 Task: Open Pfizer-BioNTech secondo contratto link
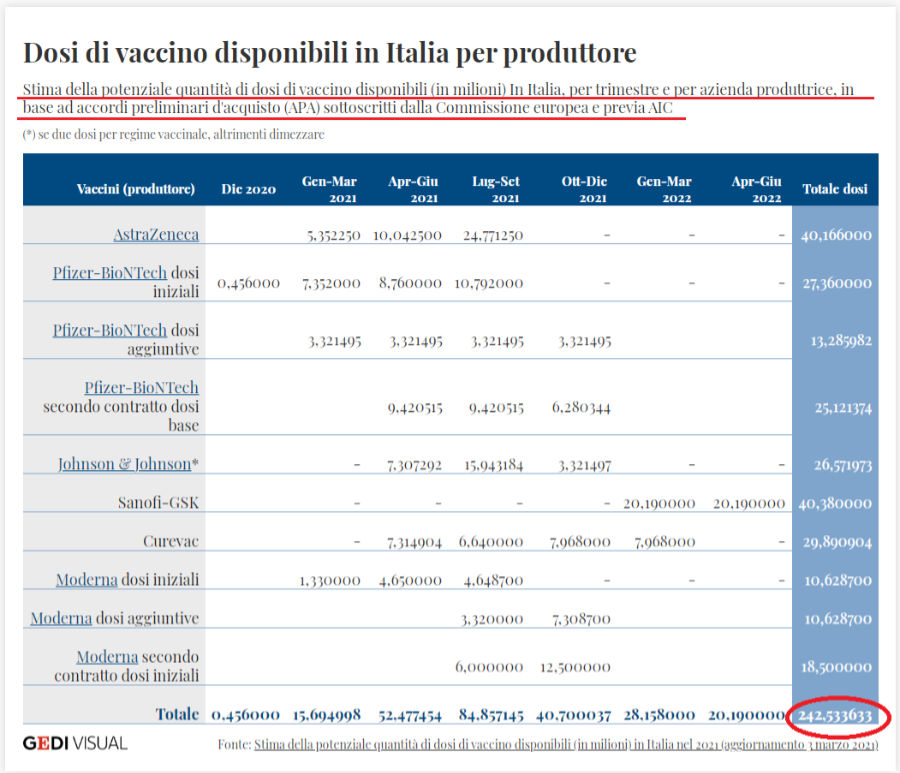tap(141, 388)
